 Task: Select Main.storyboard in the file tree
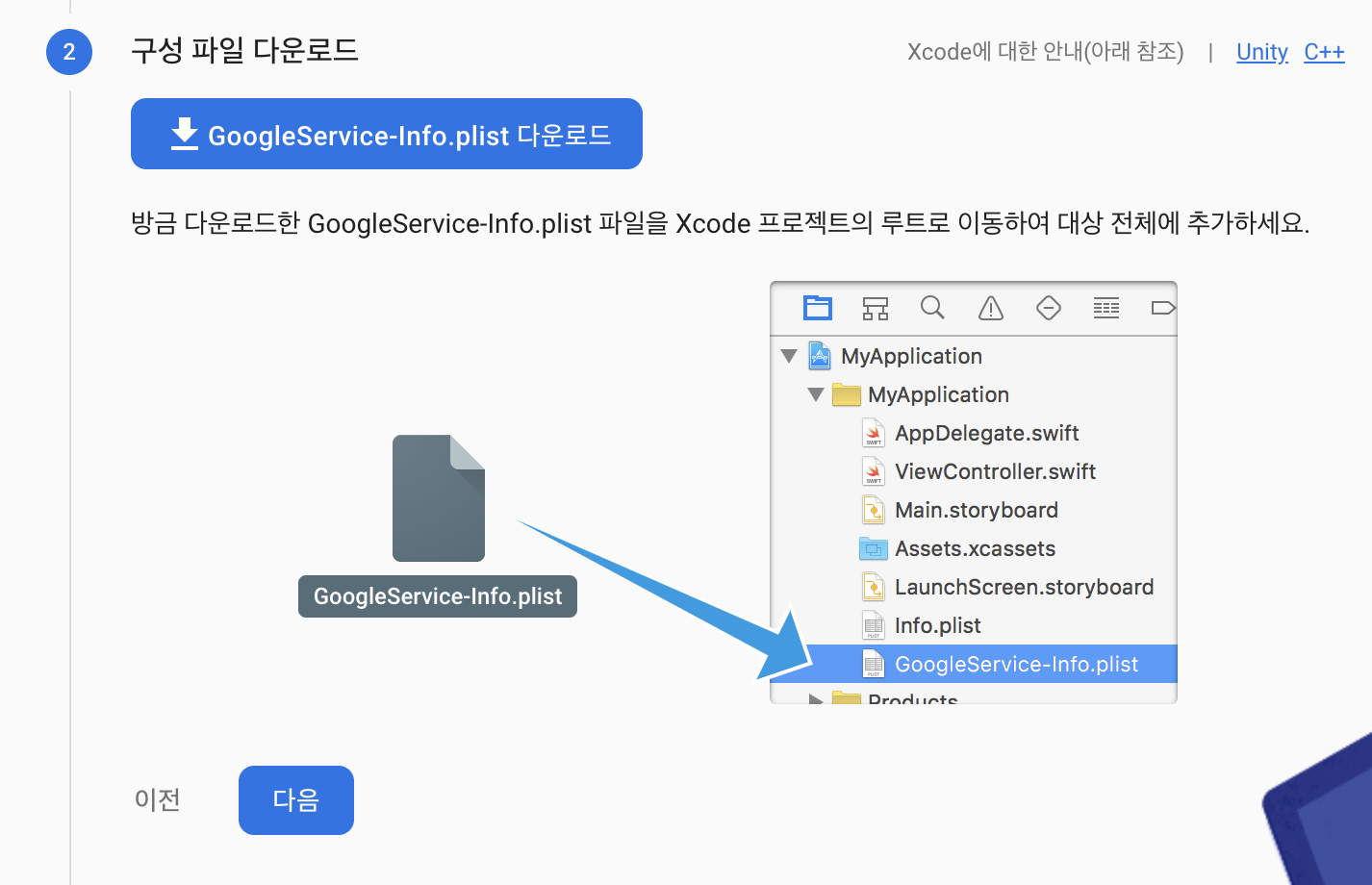974,510
